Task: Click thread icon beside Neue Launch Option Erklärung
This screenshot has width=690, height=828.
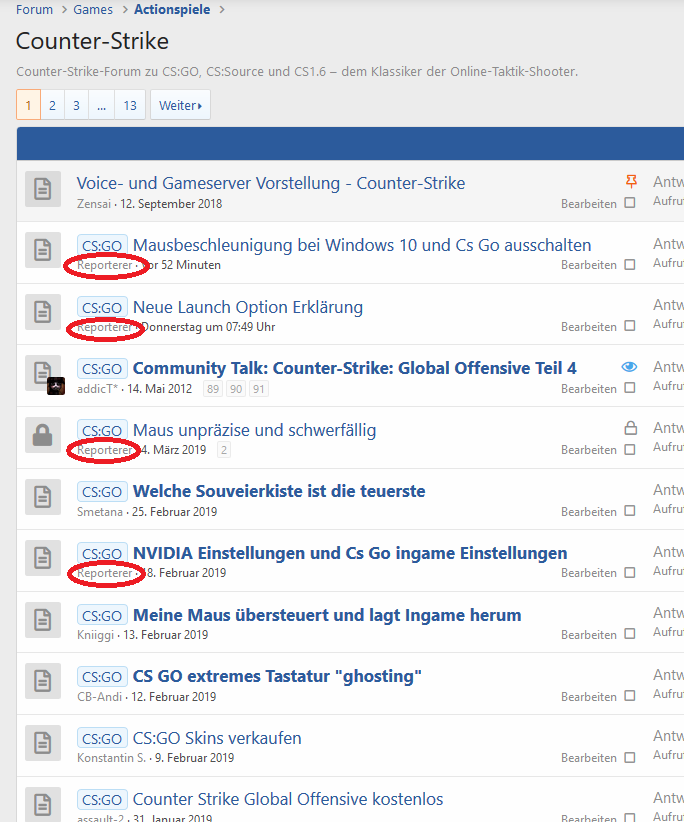Action: click(x=43, y=312)
